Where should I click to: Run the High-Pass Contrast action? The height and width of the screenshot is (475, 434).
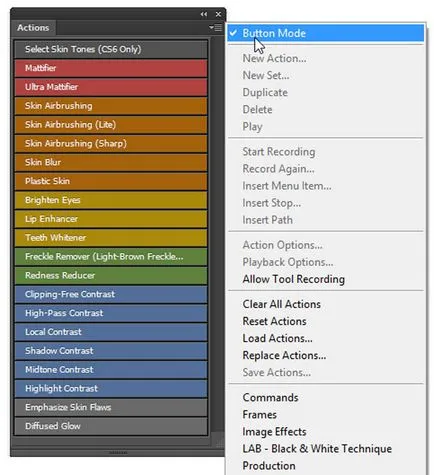click(111, 313)
